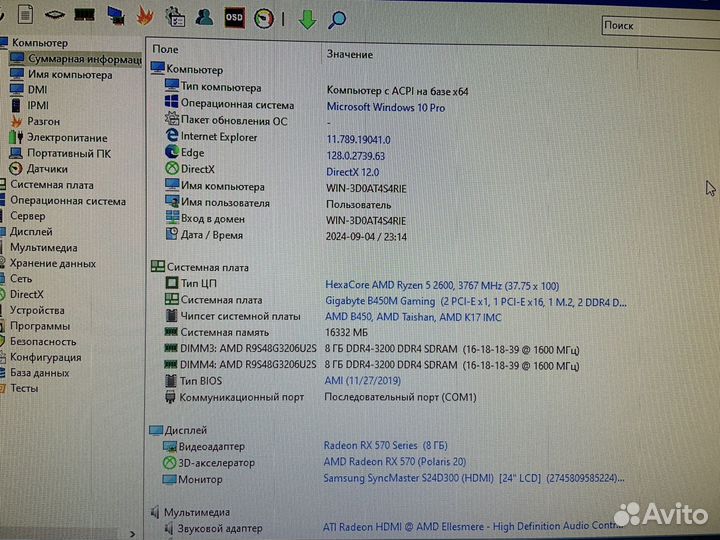The height and width of the screenshot is (540, 720).
Task: Click the Значение column header
Action: pyautogui.click(x=349, y=54)
